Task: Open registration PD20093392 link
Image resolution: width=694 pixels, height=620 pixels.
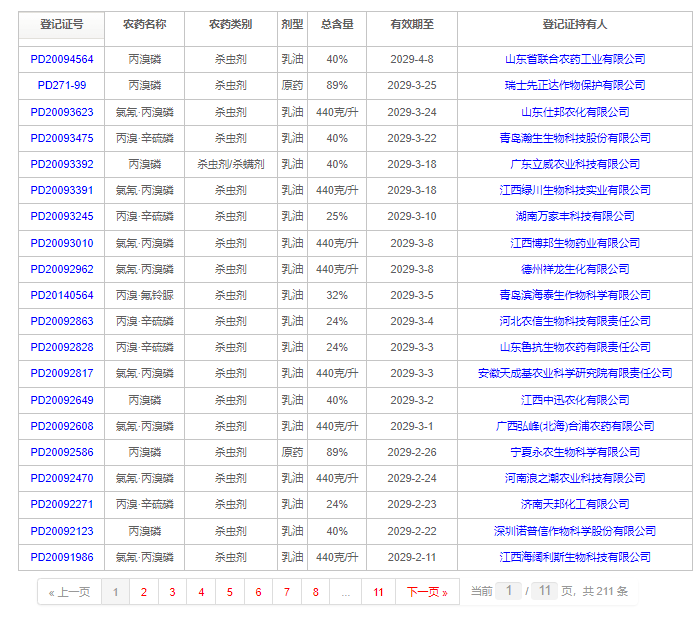Action: click(x=62, y=164)
